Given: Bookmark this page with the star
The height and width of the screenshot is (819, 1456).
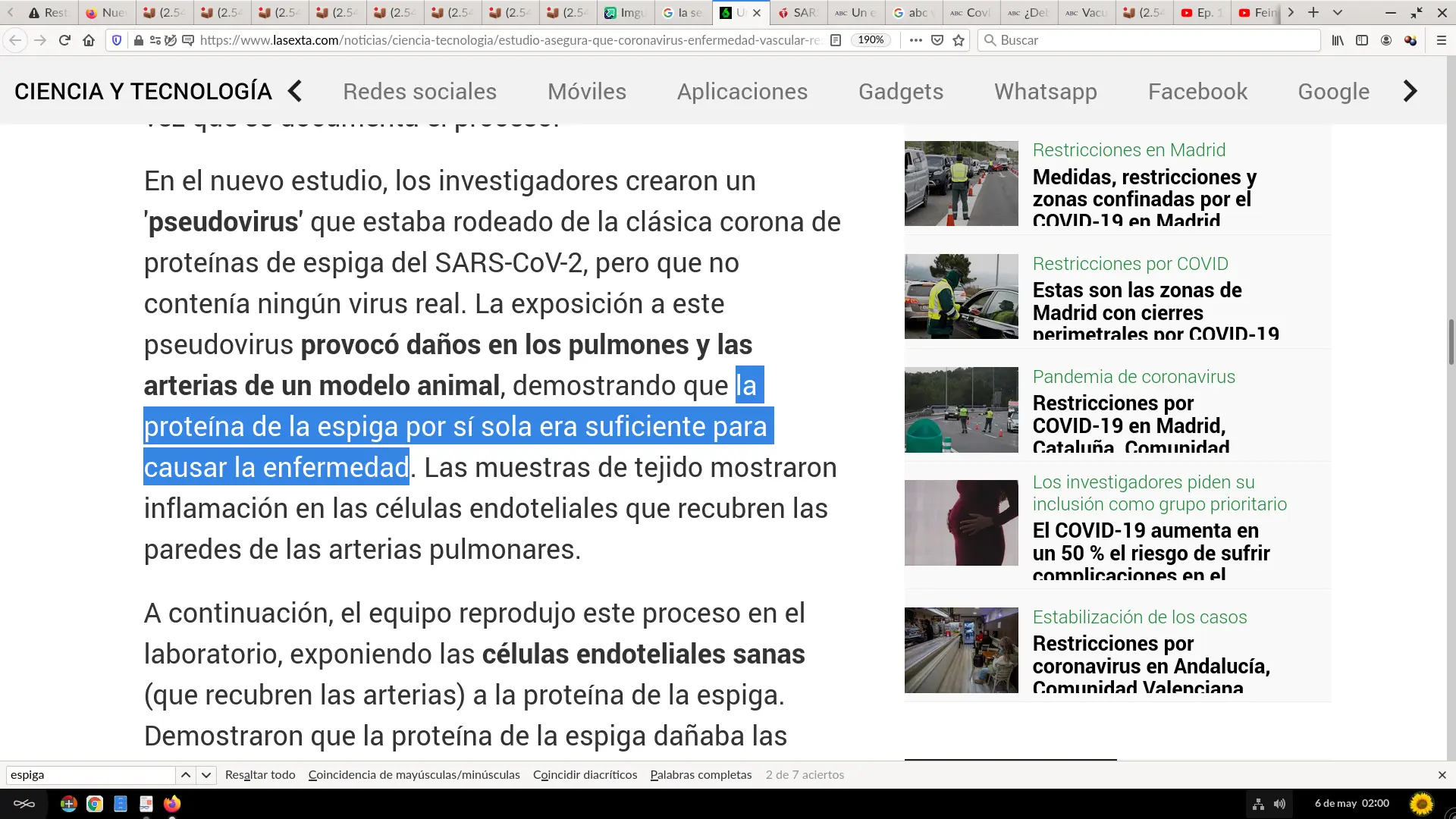Looking at the screenshot, I should pos(959,40).
